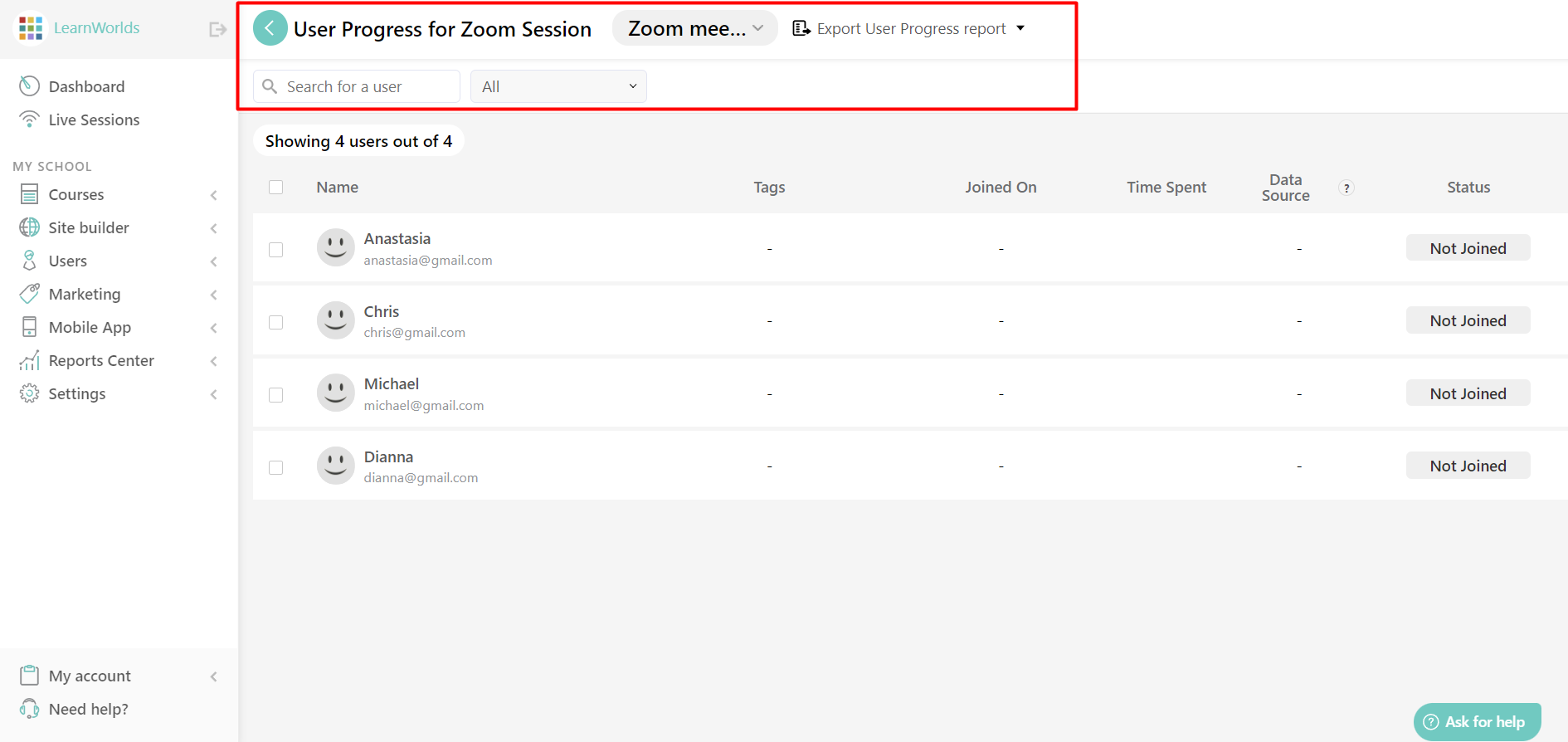Viewport: 1568px width, 742px height.
Task: Click the Settings gear icon
Action: coord(29,393)
